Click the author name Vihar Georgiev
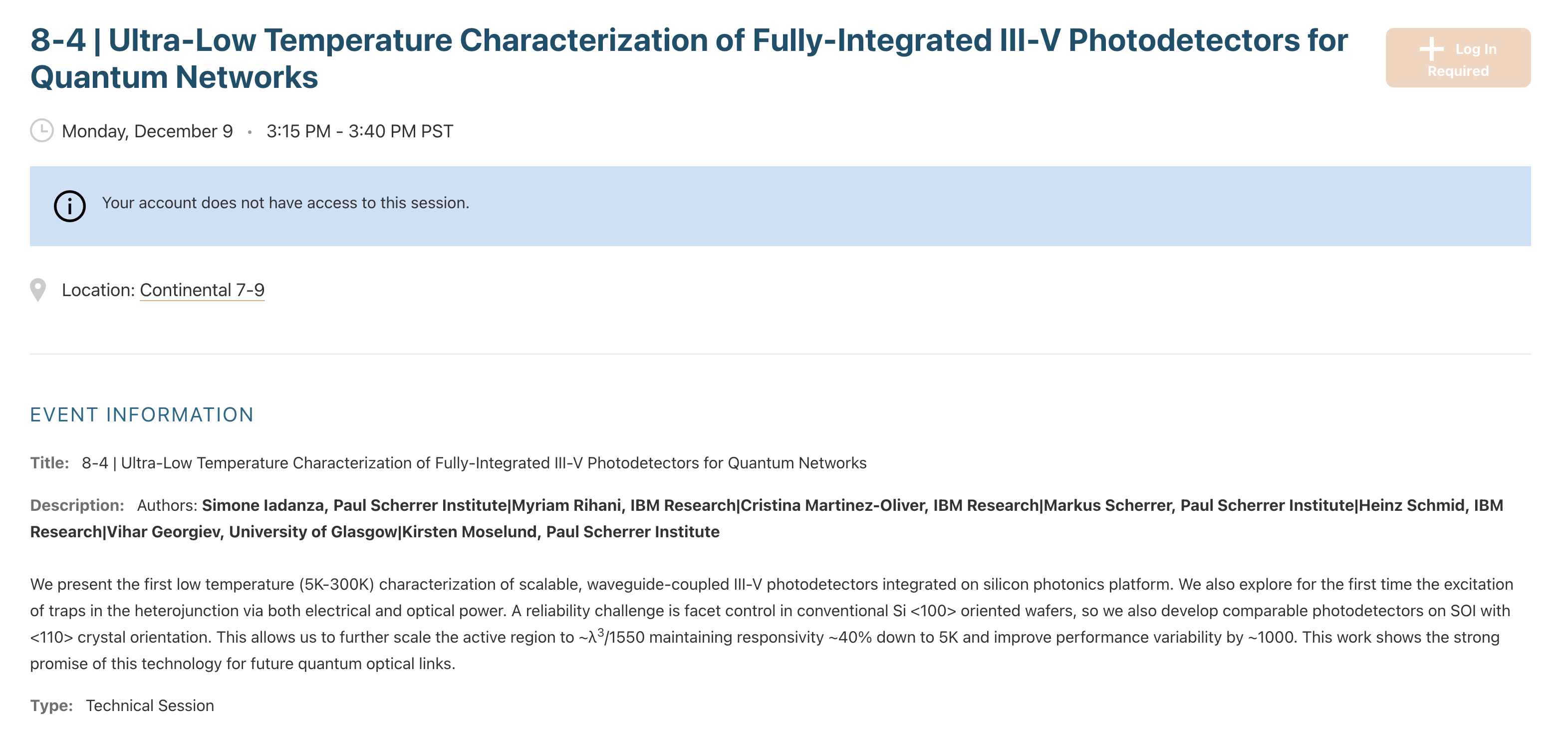The width and height of the screenshot is (1568, 746). pyautogui.click(x=163, y=532)
